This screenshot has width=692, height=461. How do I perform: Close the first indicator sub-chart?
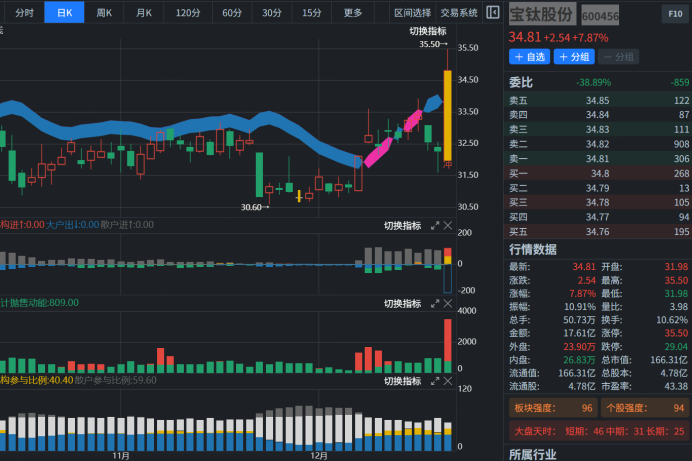(x=447, y=226)
